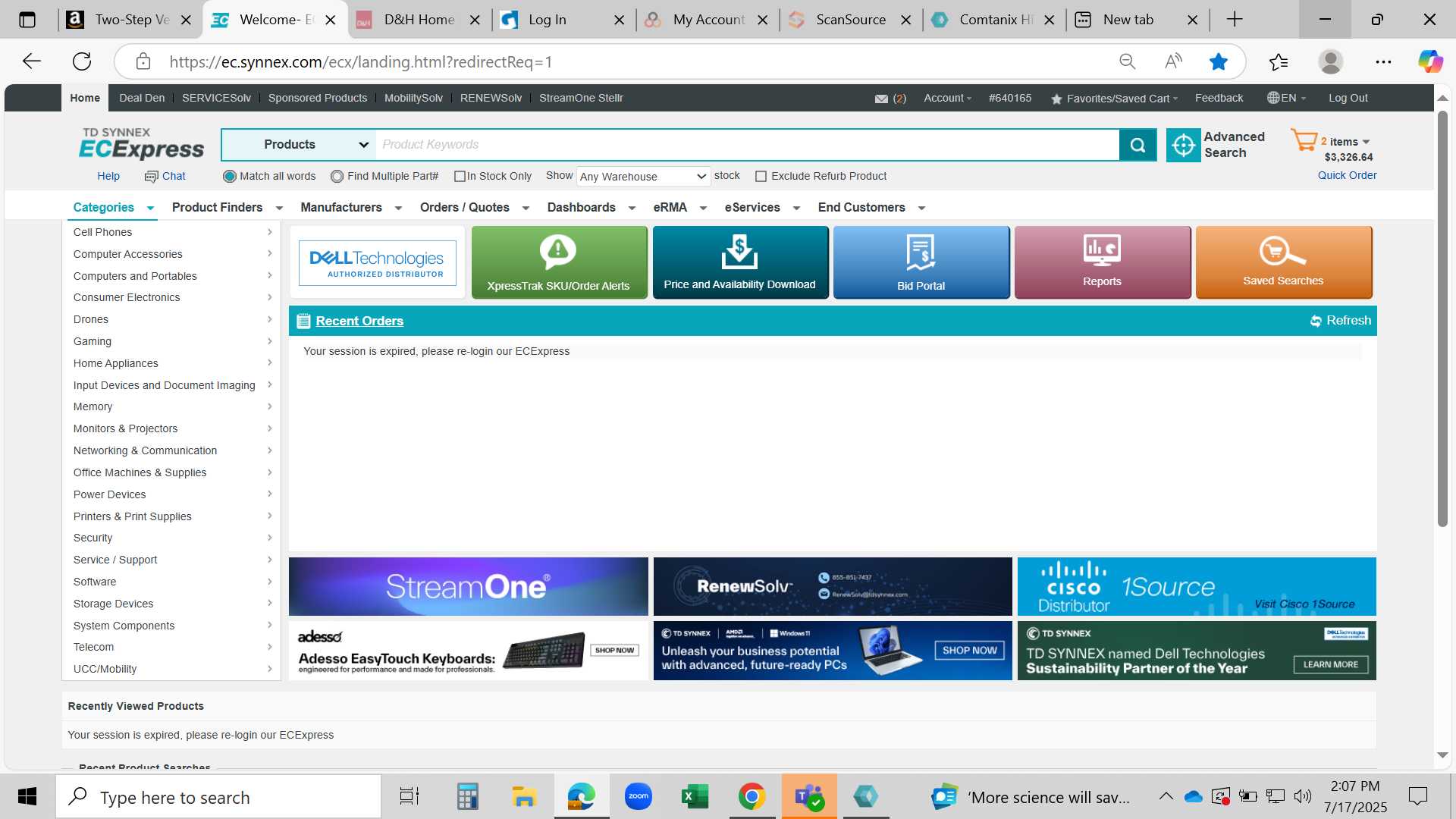Open the Cisco 1Source banner
This screenshot has height=819, width=1456.
(x=1197, y=586)
